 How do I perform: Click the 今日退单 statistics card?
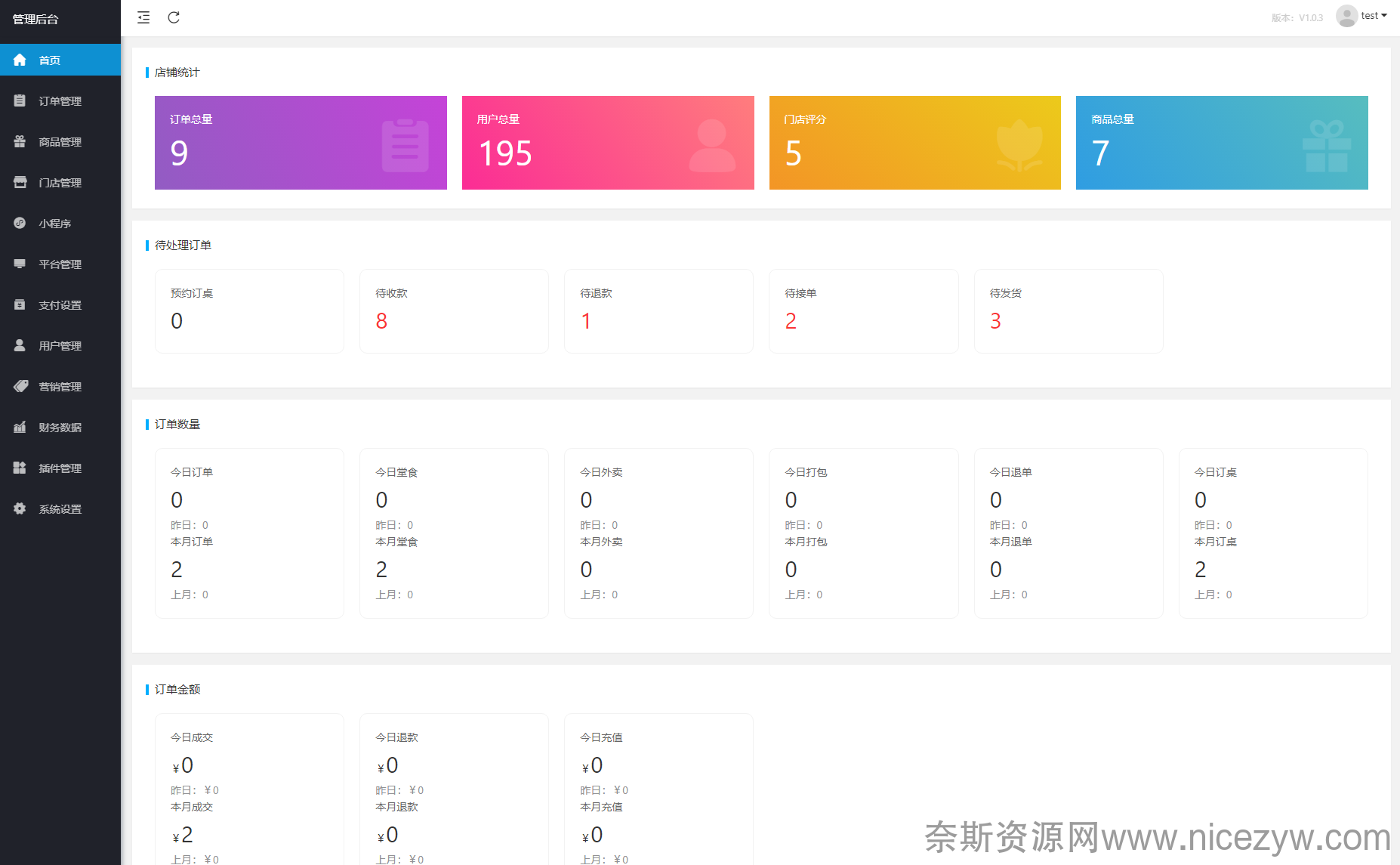(x=1069, y=533)
